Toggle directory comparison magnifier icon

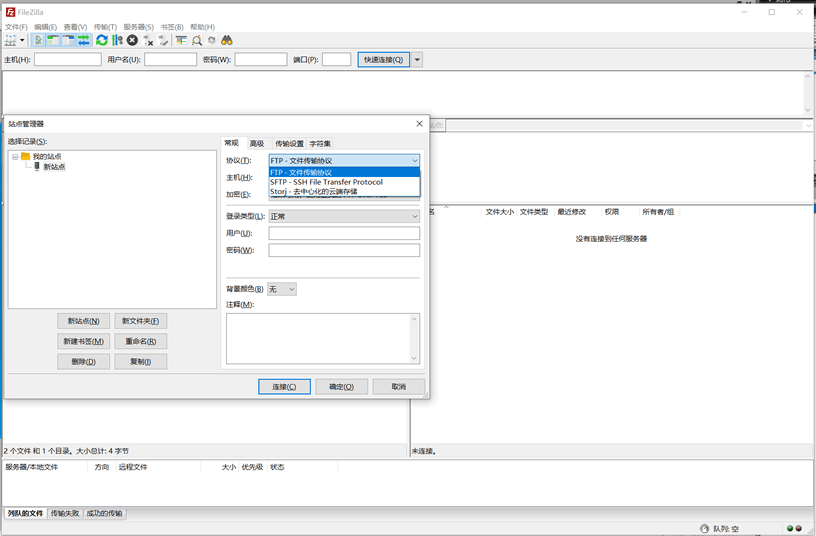(x=197, y=40)
